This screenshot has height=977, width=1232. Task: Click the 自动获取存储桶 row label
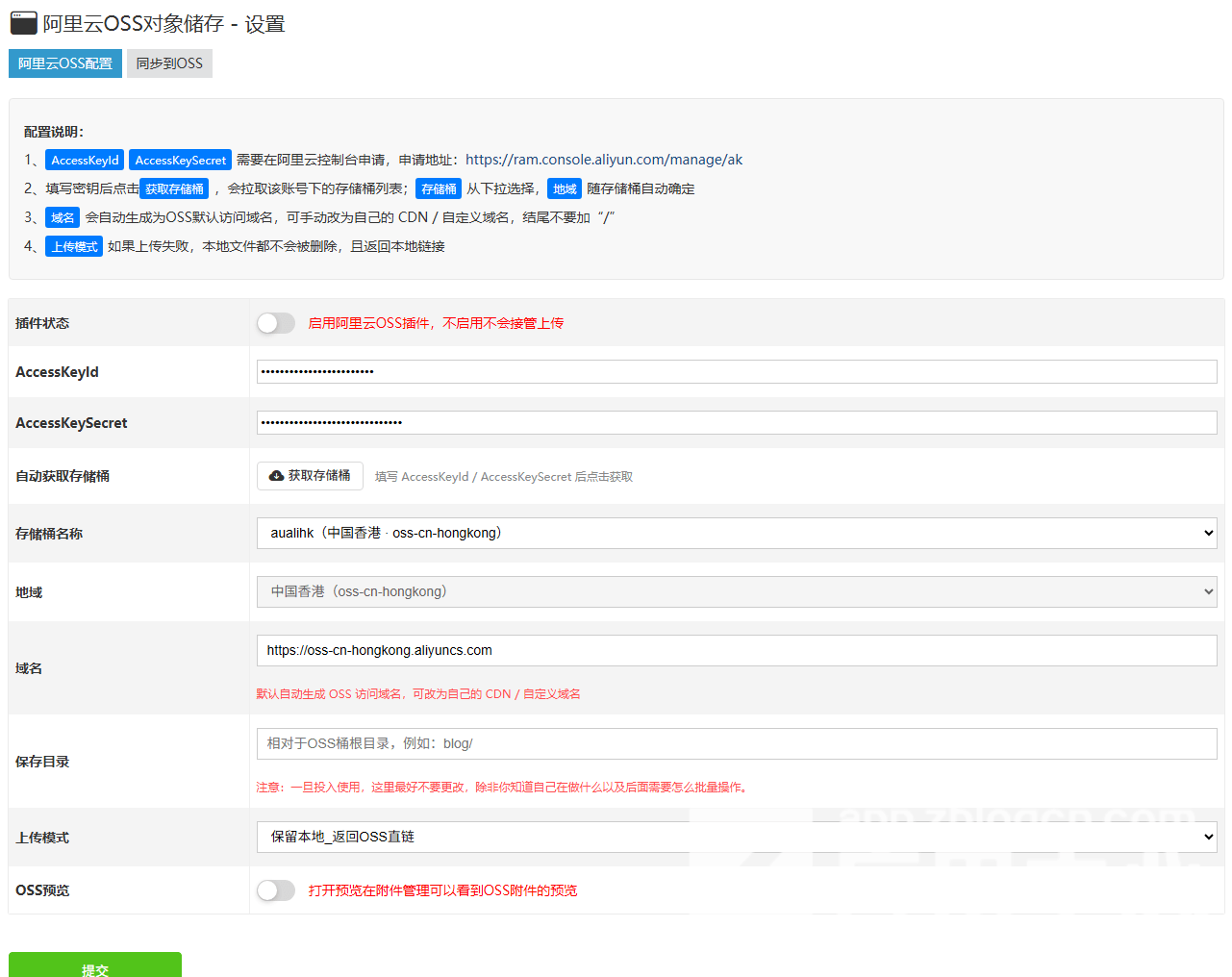tap(63, 476)
